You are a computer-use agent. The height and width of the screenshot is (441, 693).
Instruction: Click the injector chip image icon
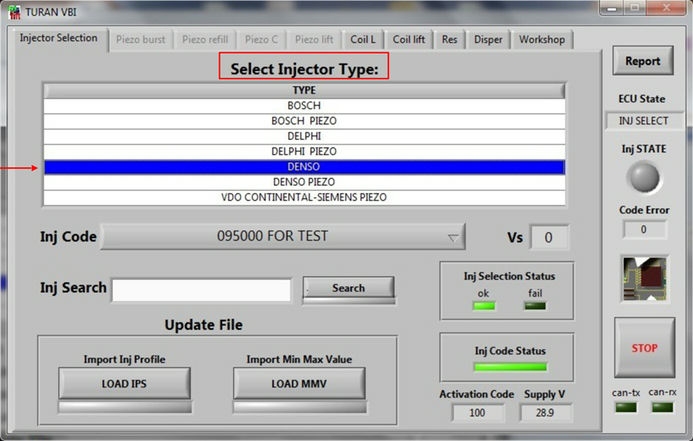click(x=643, y=277)
